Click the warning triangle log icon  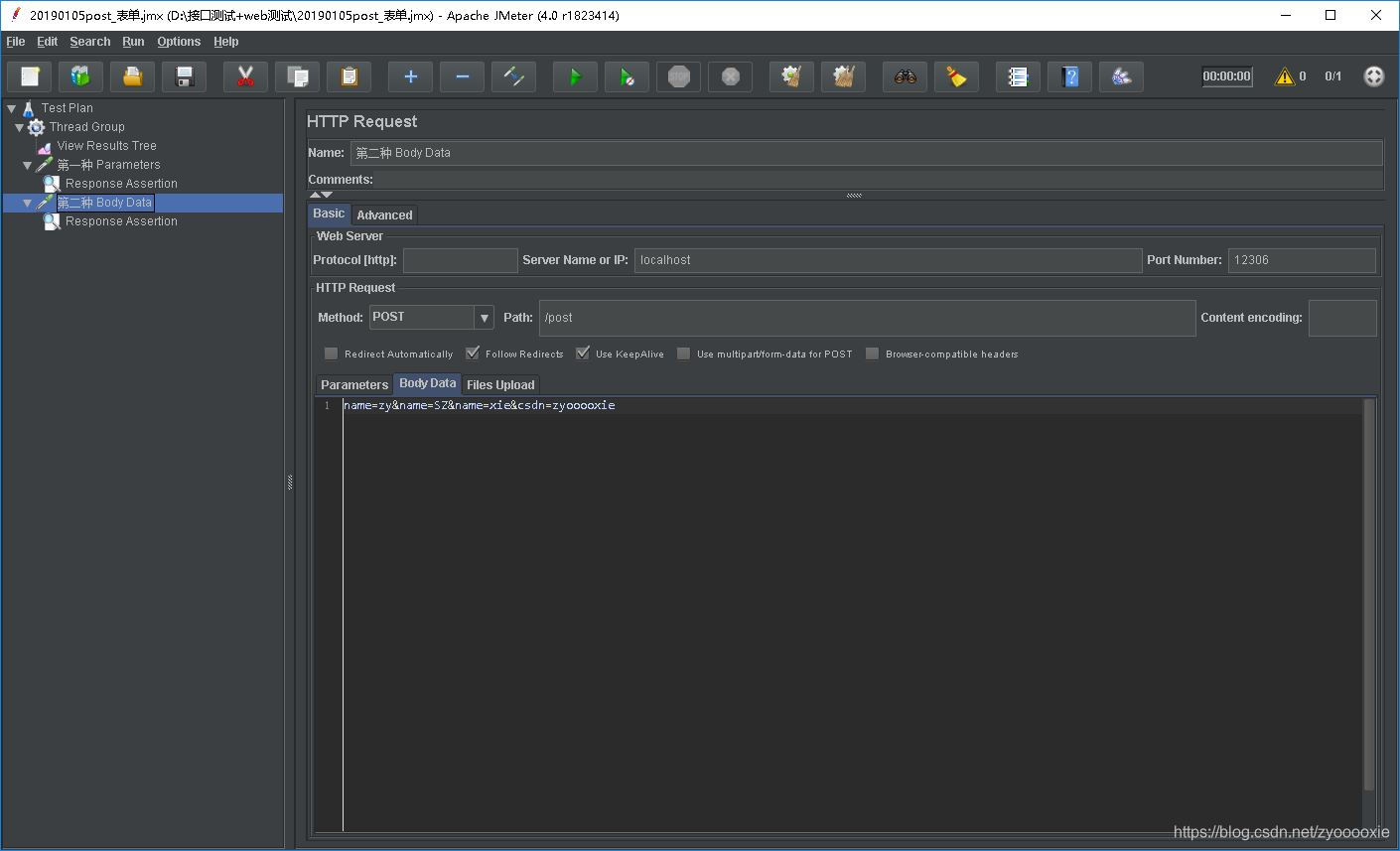[x=1285, y=76]
